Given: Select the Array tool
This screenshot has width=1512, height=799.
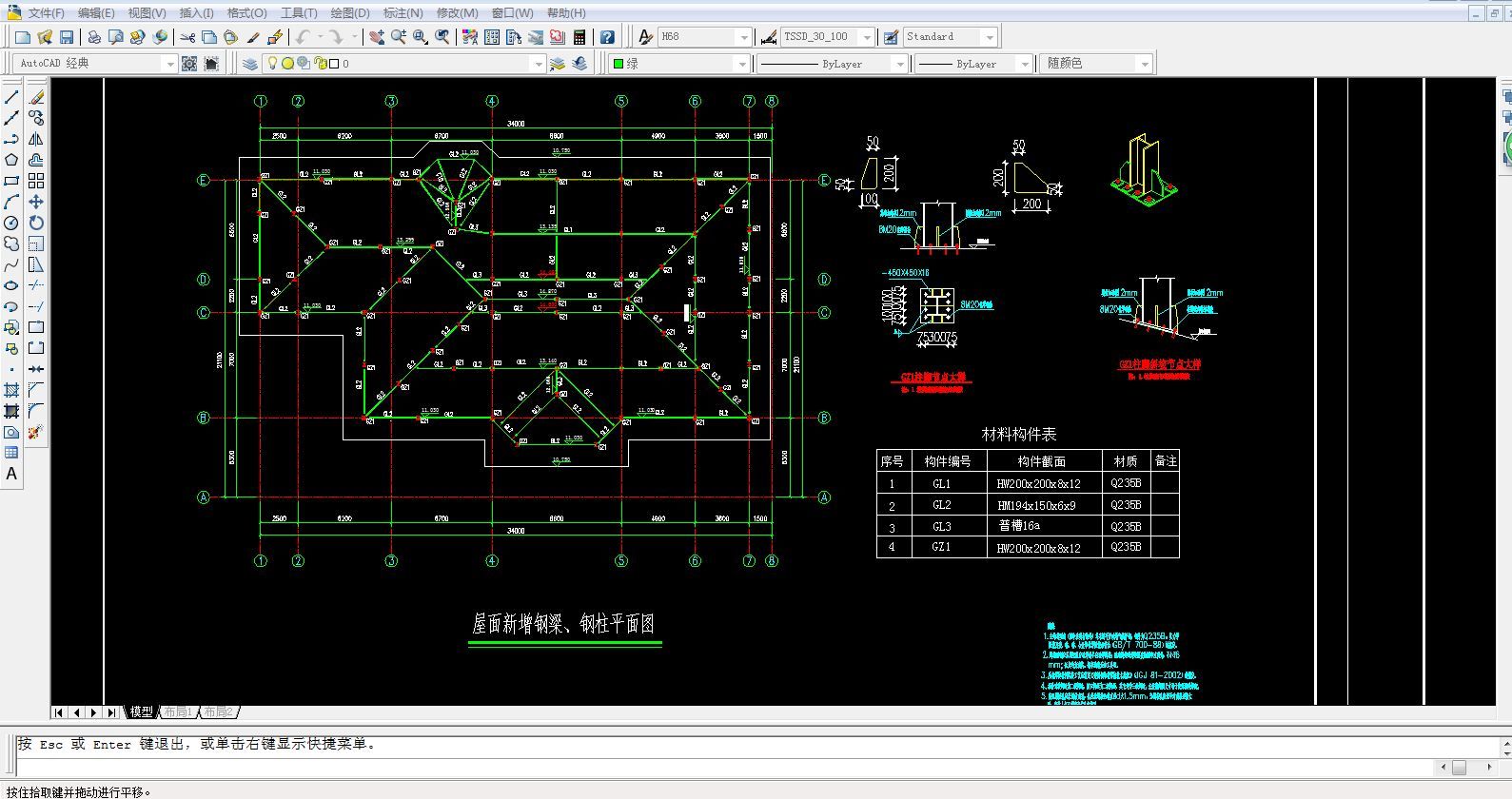Looking at the screenshot, I should click(x=36, y=181).
